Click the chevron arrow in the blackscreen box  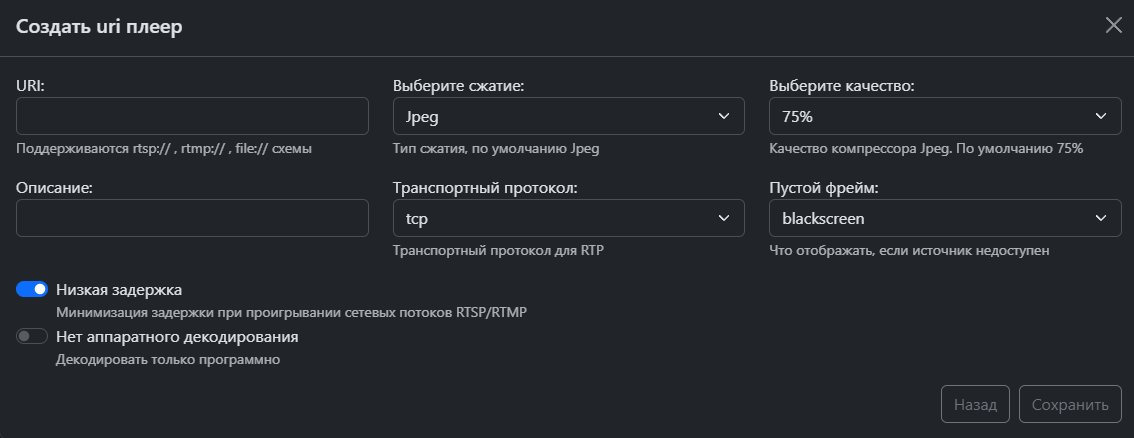(1101, 218)
